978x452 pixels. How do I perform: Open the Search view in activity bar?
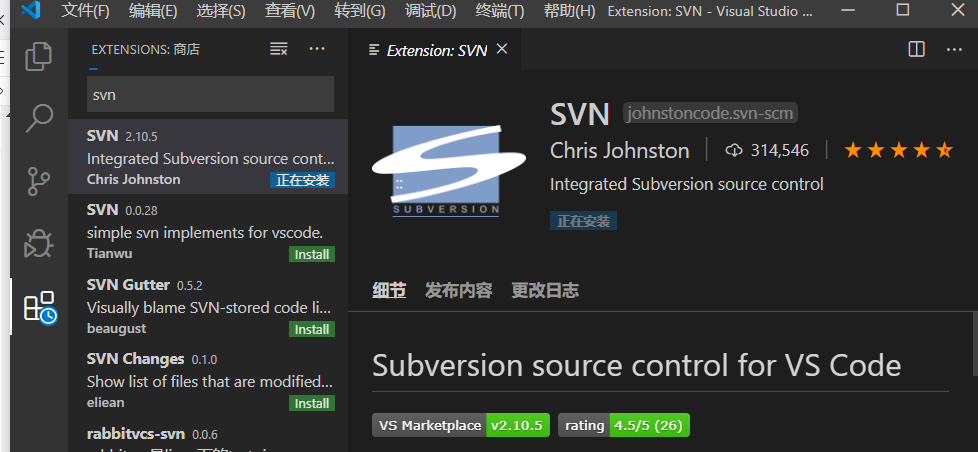39,118
